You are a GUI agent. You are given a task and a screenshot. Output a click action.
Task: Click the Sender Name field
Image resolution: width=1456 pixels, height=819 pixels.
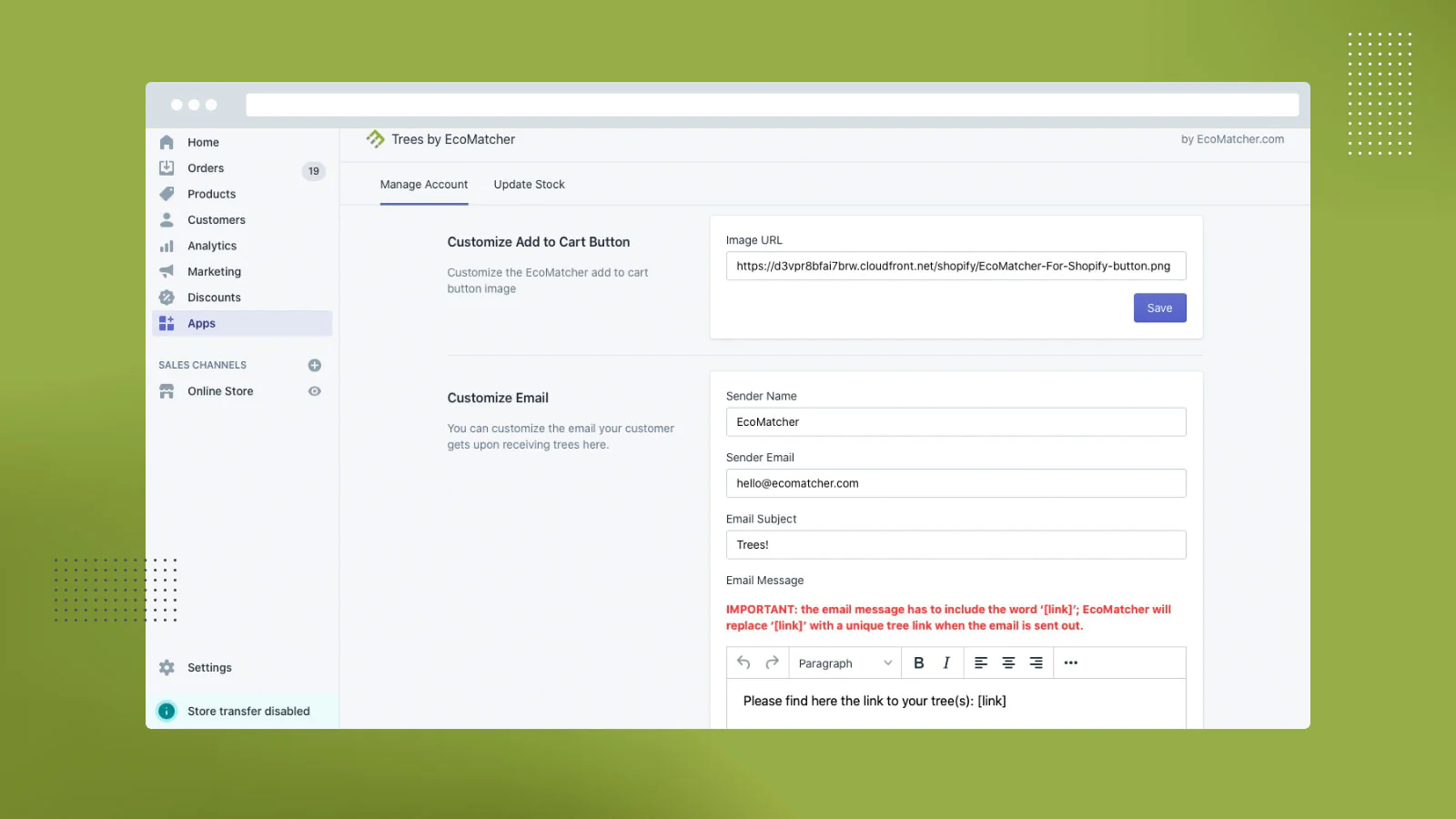click(x=955, y=422)
